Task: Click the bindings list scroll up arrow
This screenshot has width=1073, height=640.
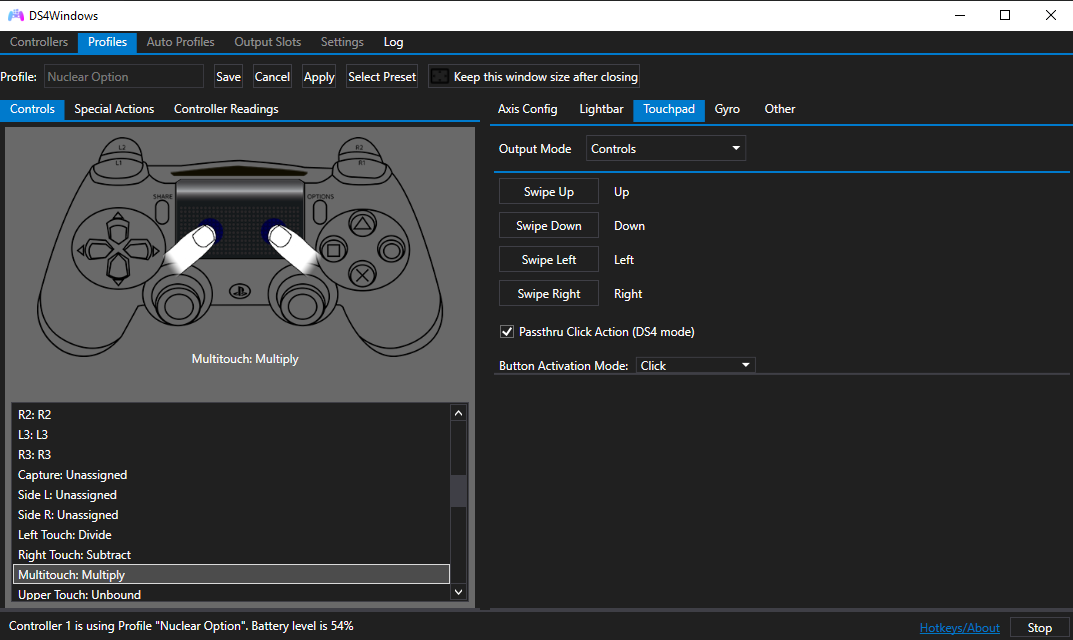Action: tap(458, 413)
